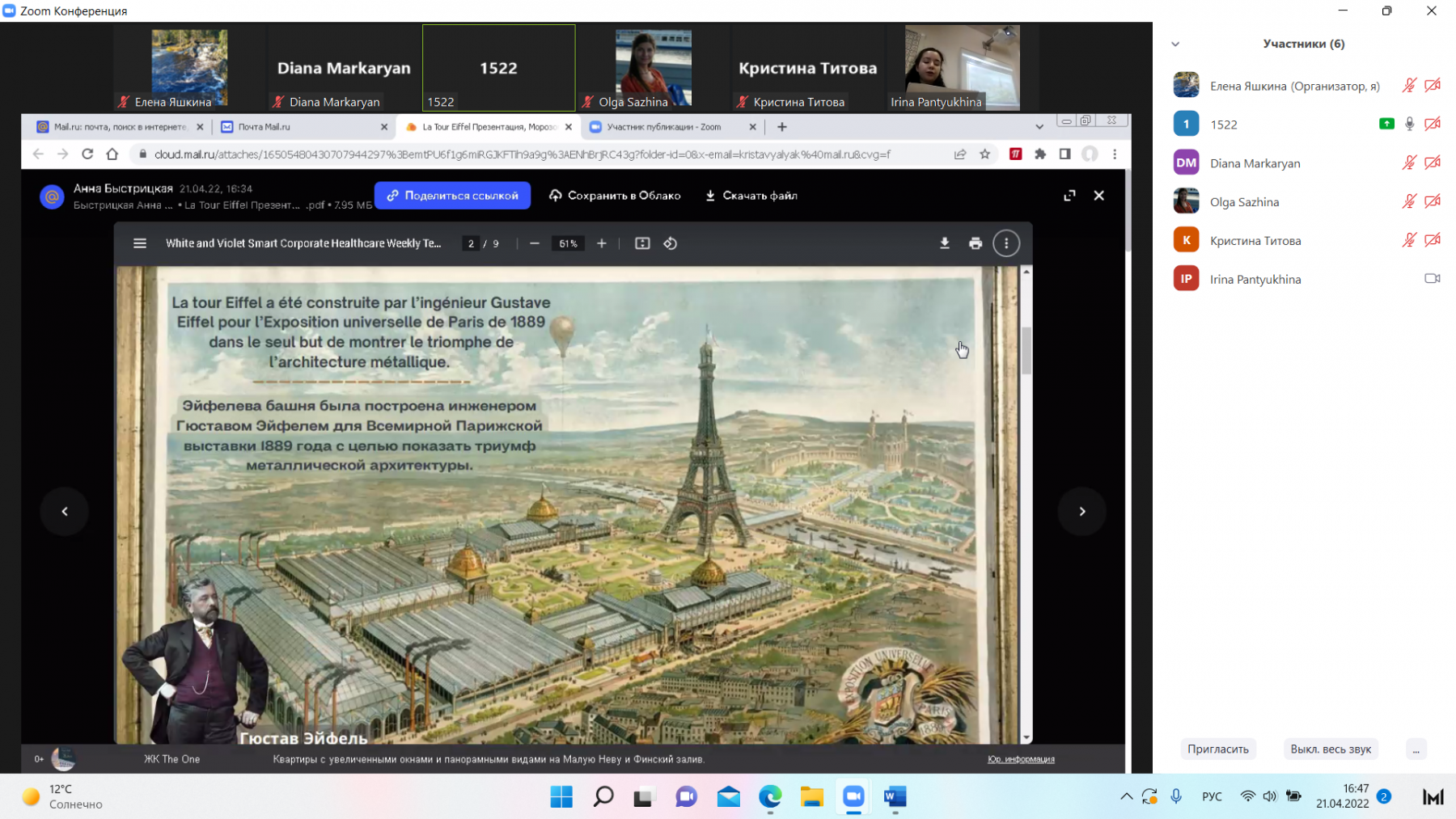Viewport: 1456px width, 819px height.
Task: Open the browser tab search dropdown arrow
Action: (1039, 127)
